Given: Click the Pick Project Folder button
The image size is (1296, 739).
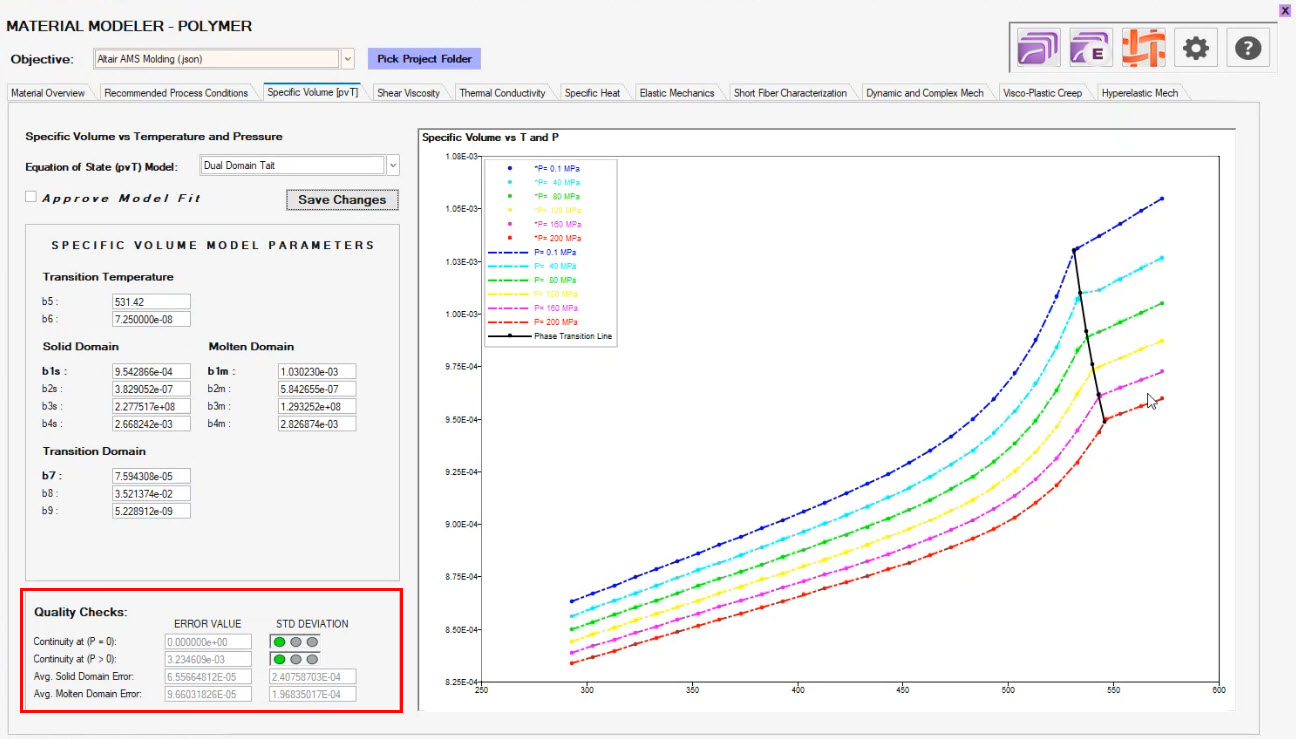Looking at the screenshot, I should point(424,59).
